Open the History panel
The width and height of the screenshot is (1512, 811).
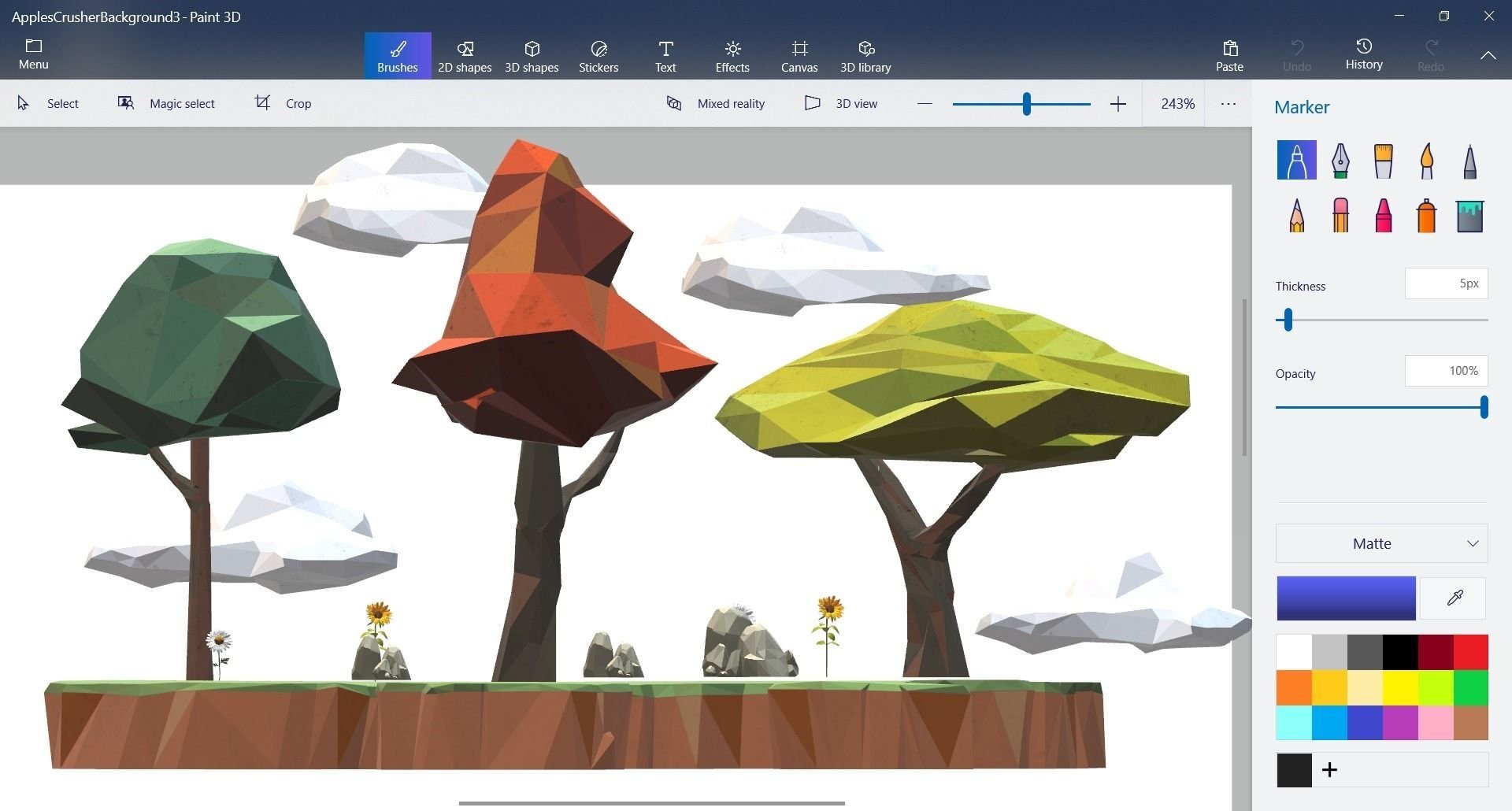point(1364,55)
